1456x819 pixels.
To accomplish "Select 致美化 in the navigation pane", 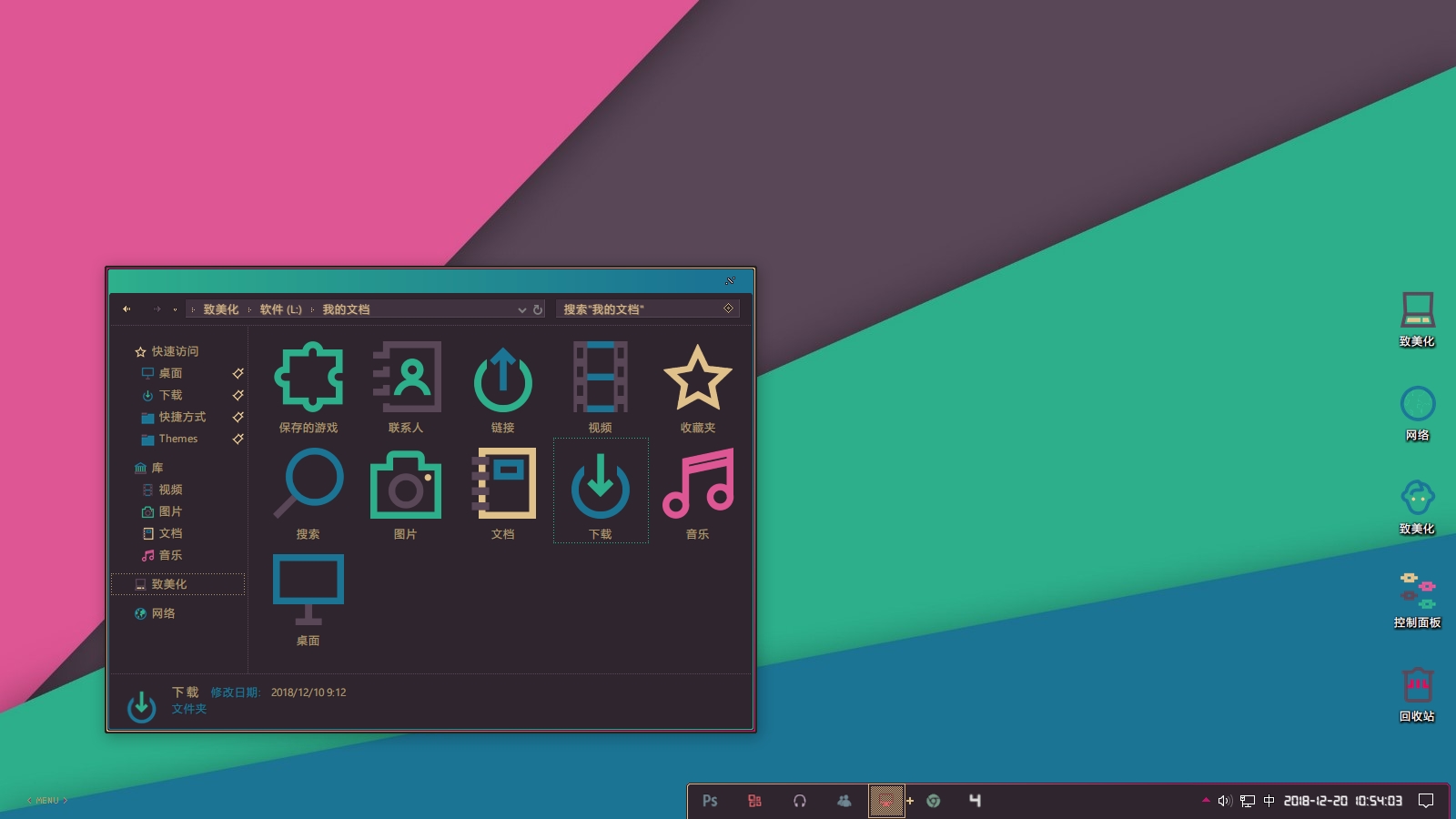I will pos(169,584).
